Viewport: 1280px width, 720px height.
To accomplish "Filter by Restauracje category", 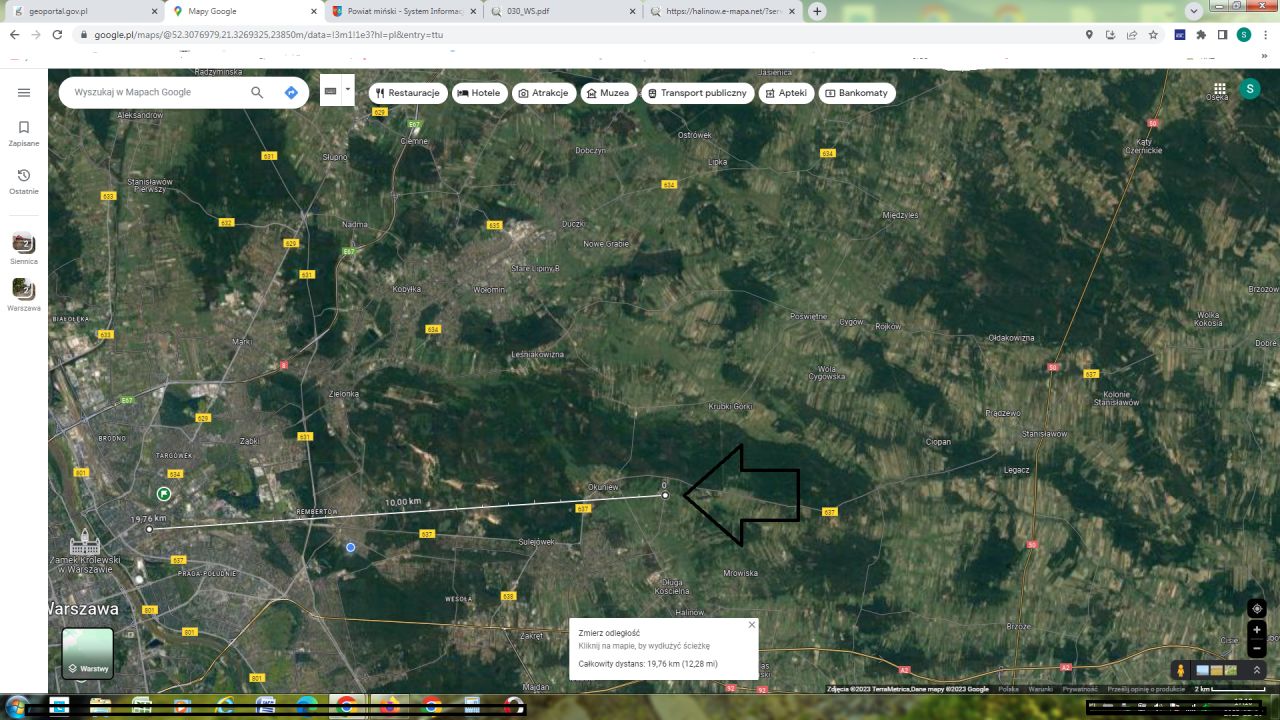I will point(407,93).
